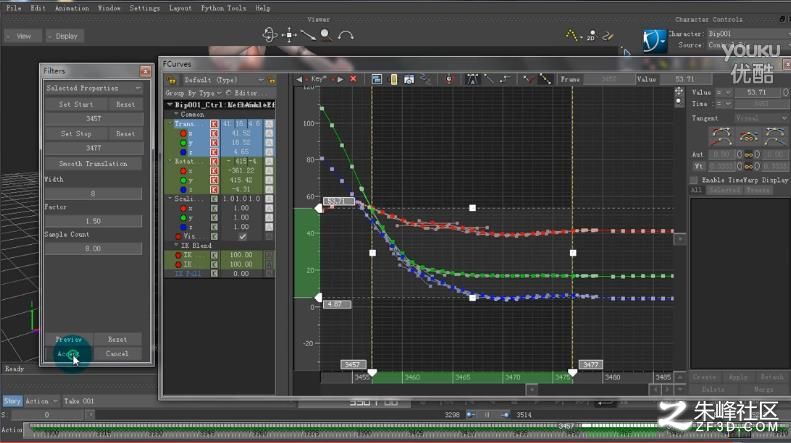Click the red break tangent icon in FCurves

tap(527, 79)
